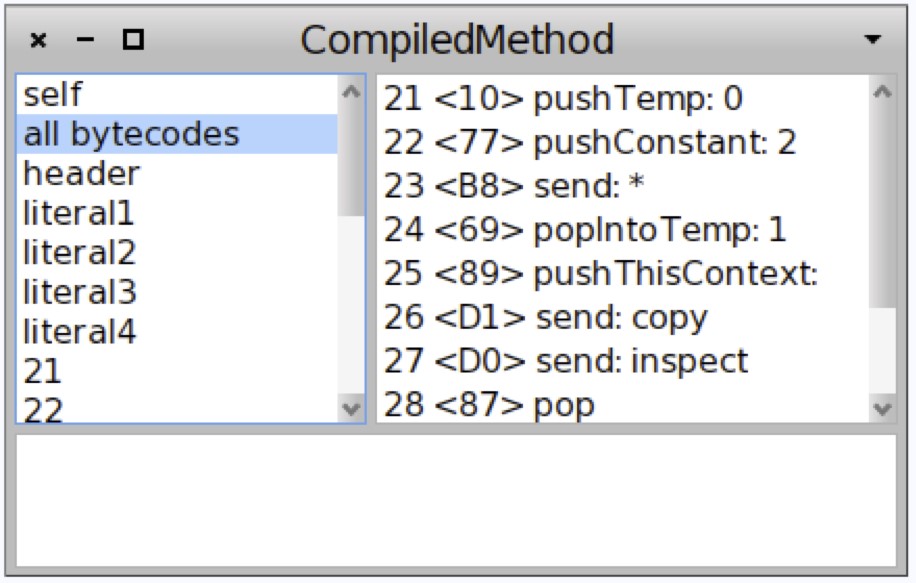Select 'all bytecodes' list entry

click(131, 134)
